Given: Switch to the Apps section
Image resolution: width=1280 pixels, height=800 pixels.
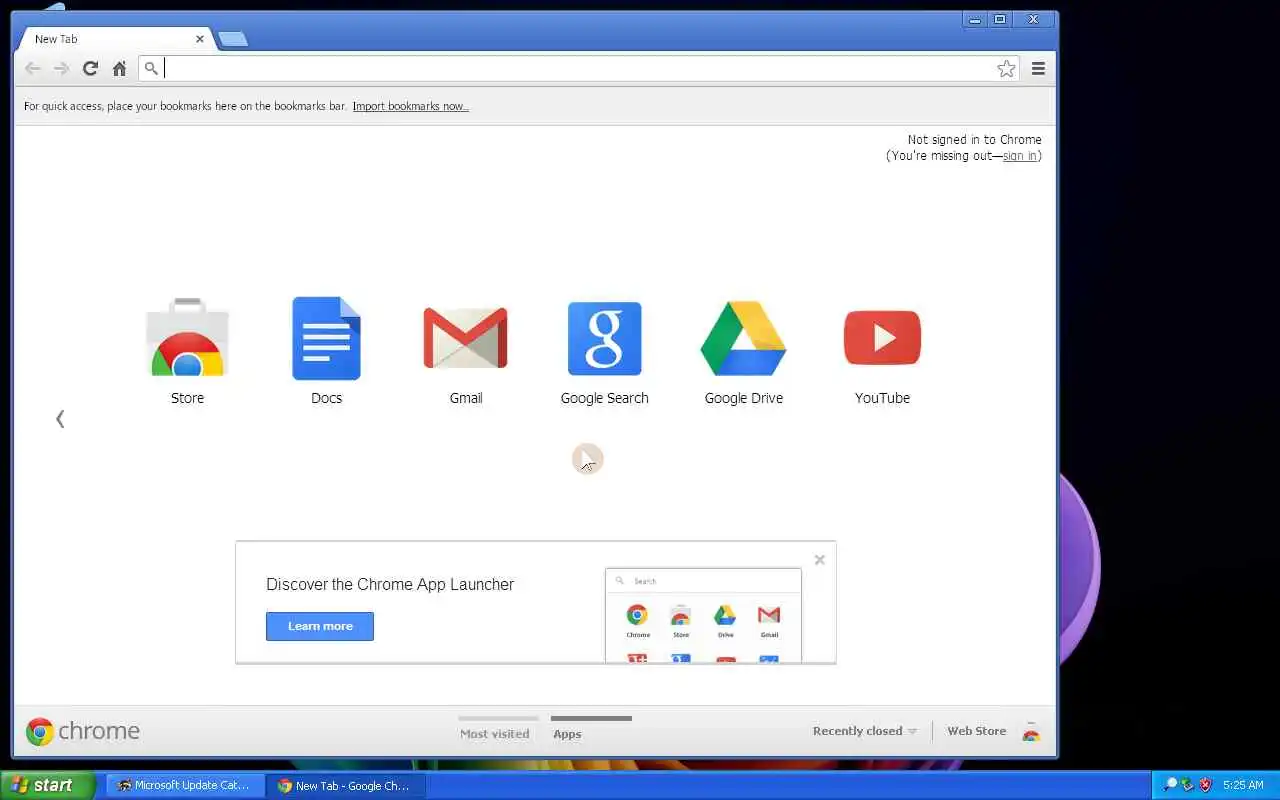Looking at the screenshot, I should 567,733.
